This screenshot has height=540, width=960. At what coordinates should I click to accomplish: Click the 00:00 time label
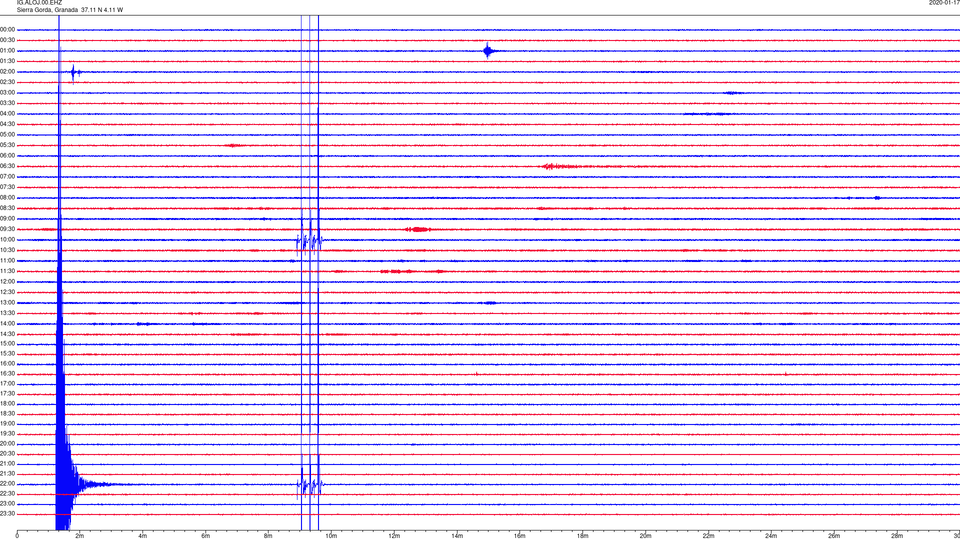7,29
